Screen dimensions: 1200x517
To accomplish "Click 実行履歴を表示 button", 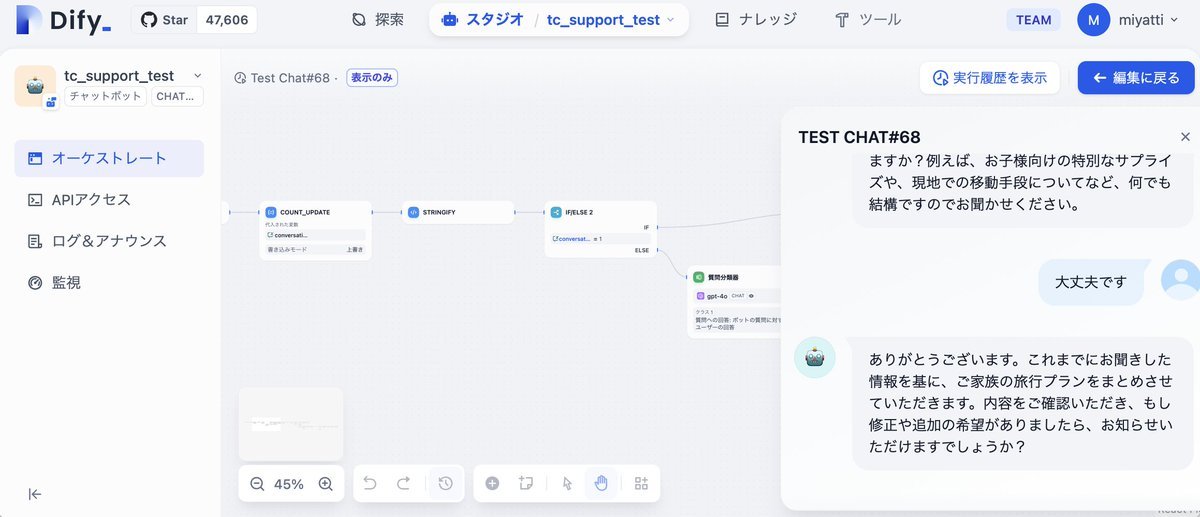I will (x=990, y=78).
